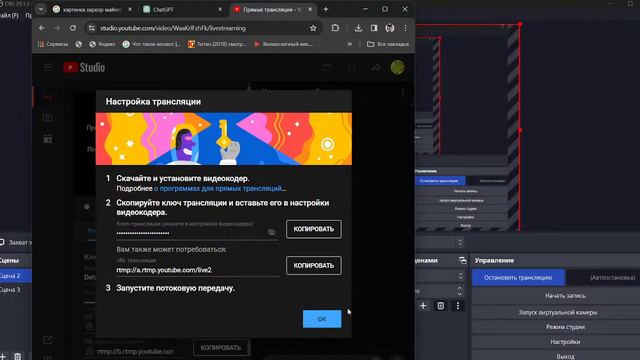Switch to the first search tab
The image size is (640, 360).
tap(92, 9)
